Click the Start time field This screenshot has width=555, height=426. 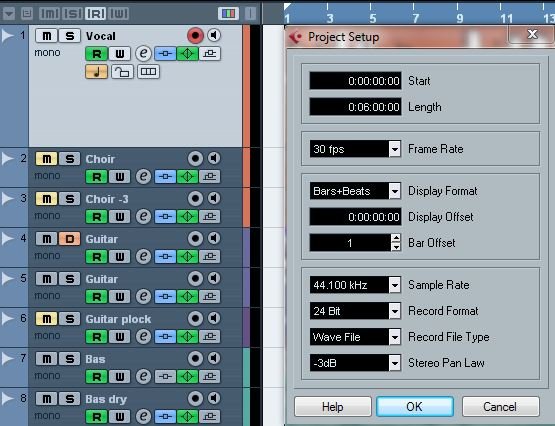355,81
